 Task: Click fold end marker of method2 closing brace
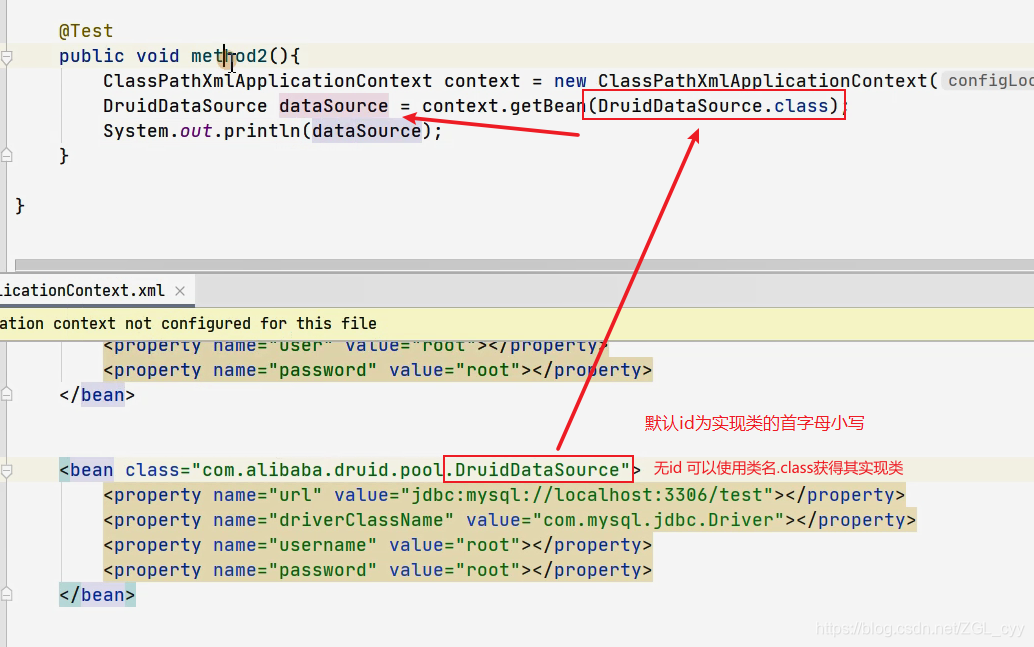pyautogui.click(x=7, y=156)
